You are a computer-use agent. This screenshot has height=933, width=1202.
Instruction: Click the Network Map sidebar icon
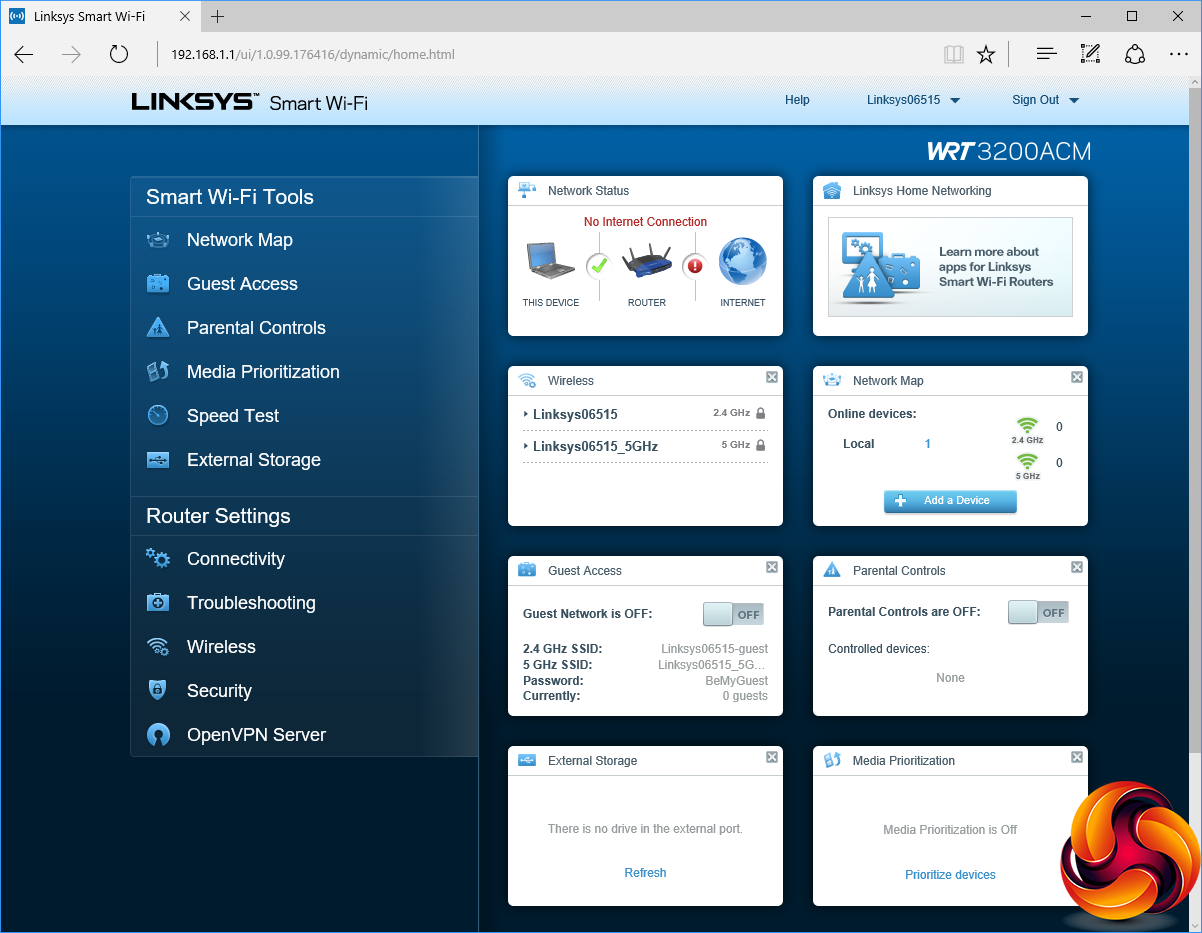(158, 240)
